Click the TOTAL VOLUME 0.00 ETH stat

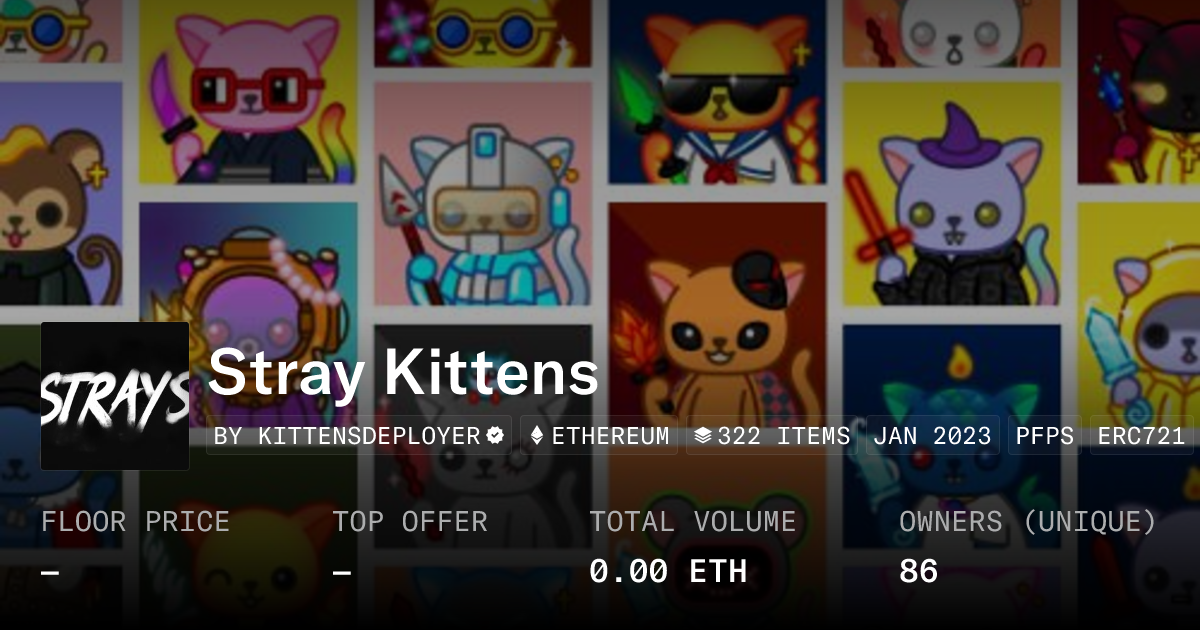[x=693, y=546]
